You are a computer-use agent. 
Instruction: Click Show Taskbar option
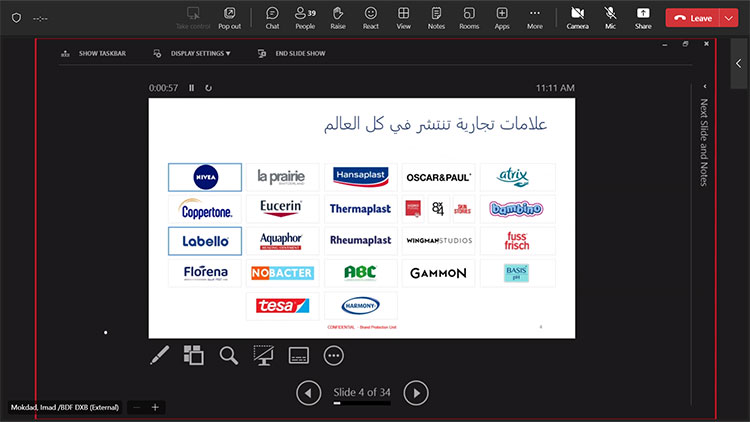click(x=94, y=53)
